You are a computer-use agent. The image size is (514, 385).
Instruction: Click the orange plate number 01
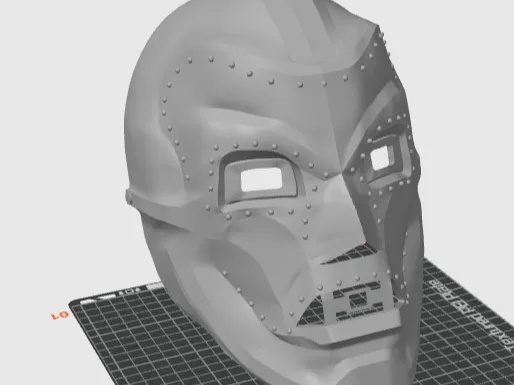coord(60,315)
